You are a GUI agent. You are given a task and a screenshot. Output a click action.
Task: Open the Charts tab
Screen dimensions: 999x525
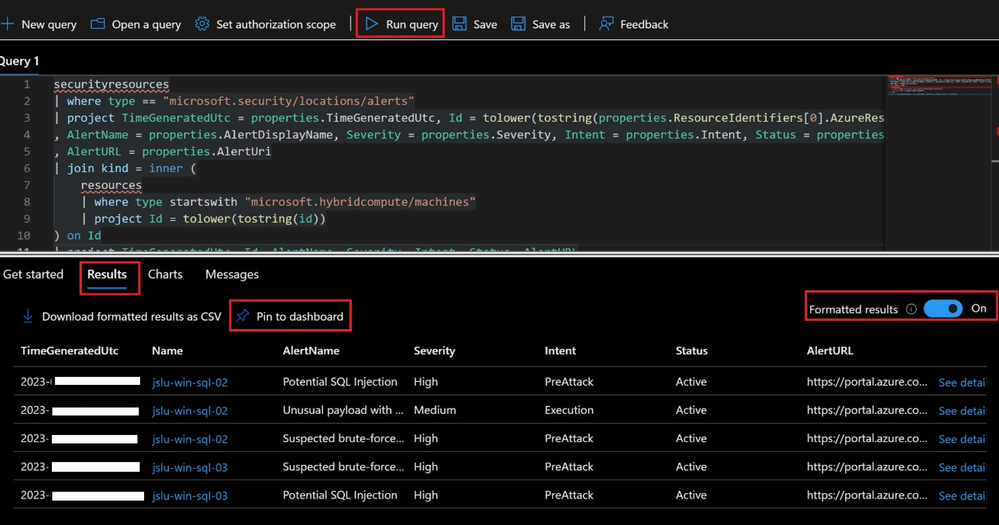165,274
